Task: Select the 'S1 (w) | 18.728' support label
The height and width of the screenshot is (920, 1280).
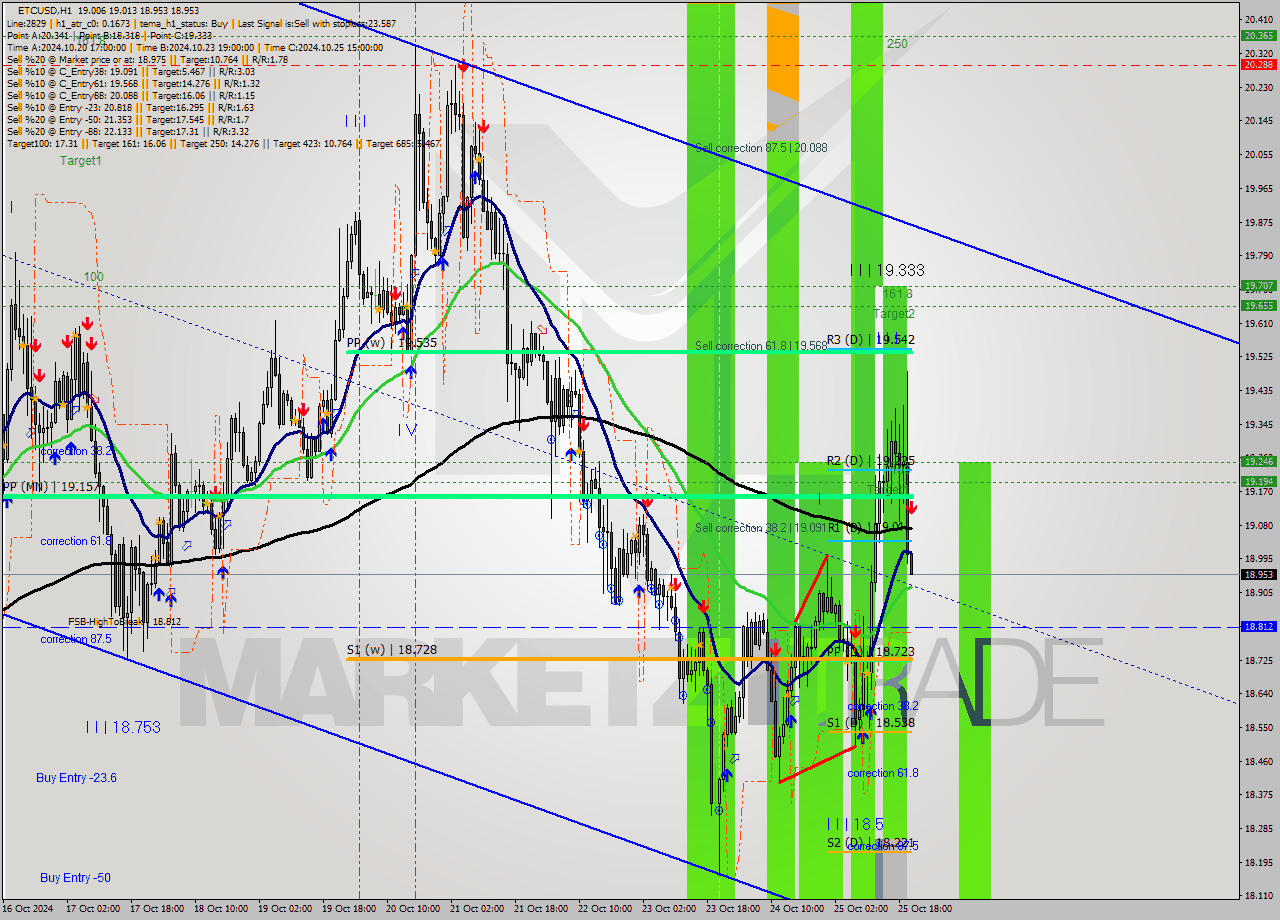Action: coord(392,650)
